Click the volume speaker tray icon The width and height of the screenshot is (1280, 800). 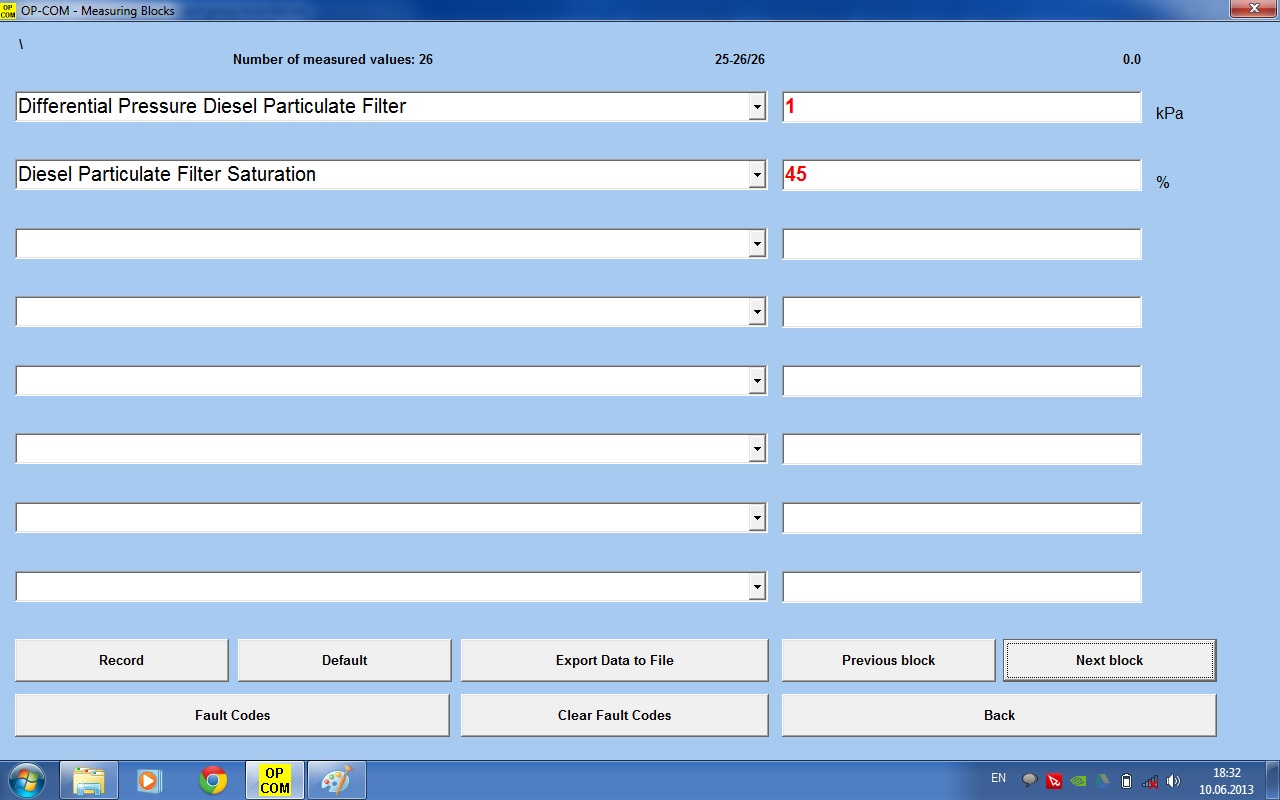[1173, 781]
